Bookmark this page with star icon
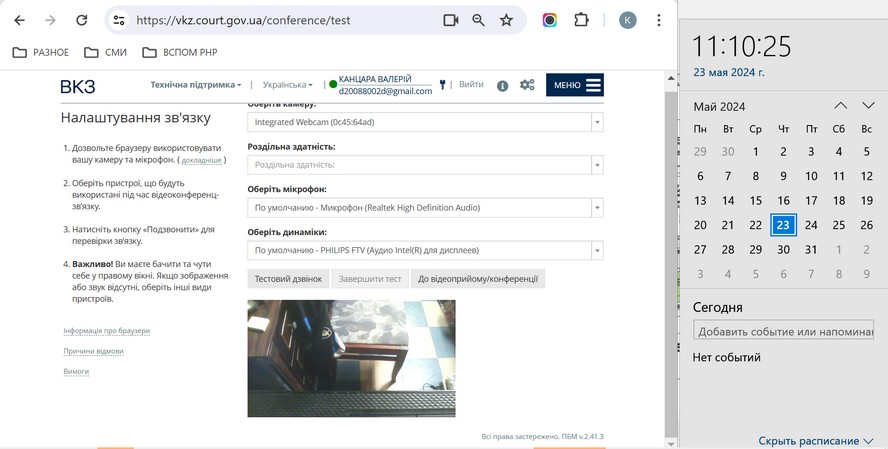 tap(506, 20)
